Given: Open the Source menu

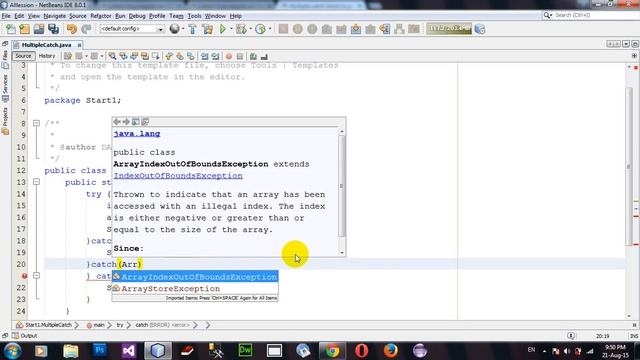Looking at the screenshot, I should (78, 16).
